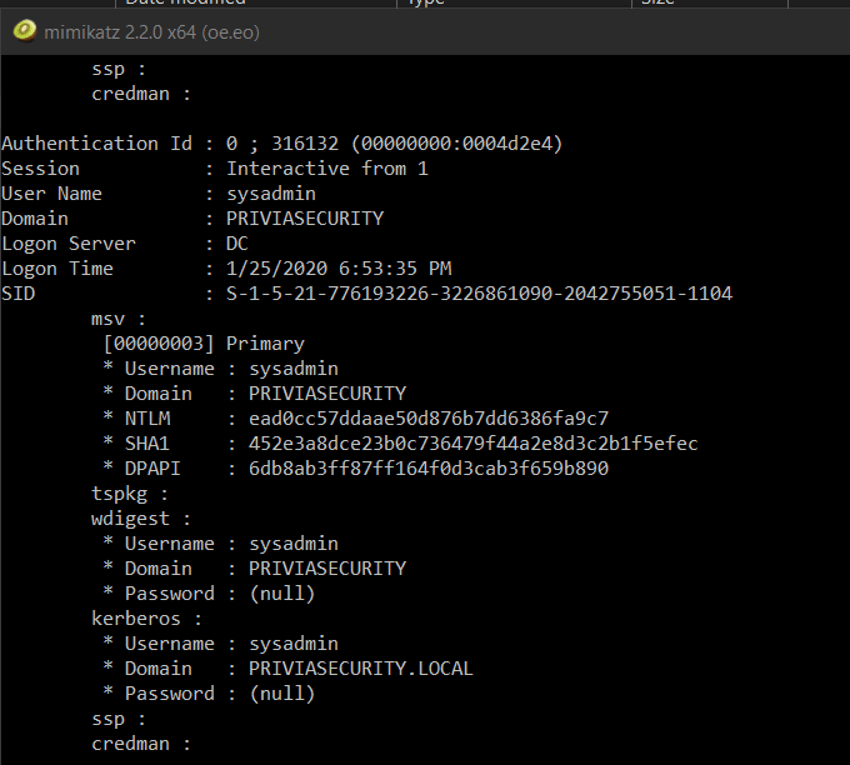Click the DPAPI key value

428,468
